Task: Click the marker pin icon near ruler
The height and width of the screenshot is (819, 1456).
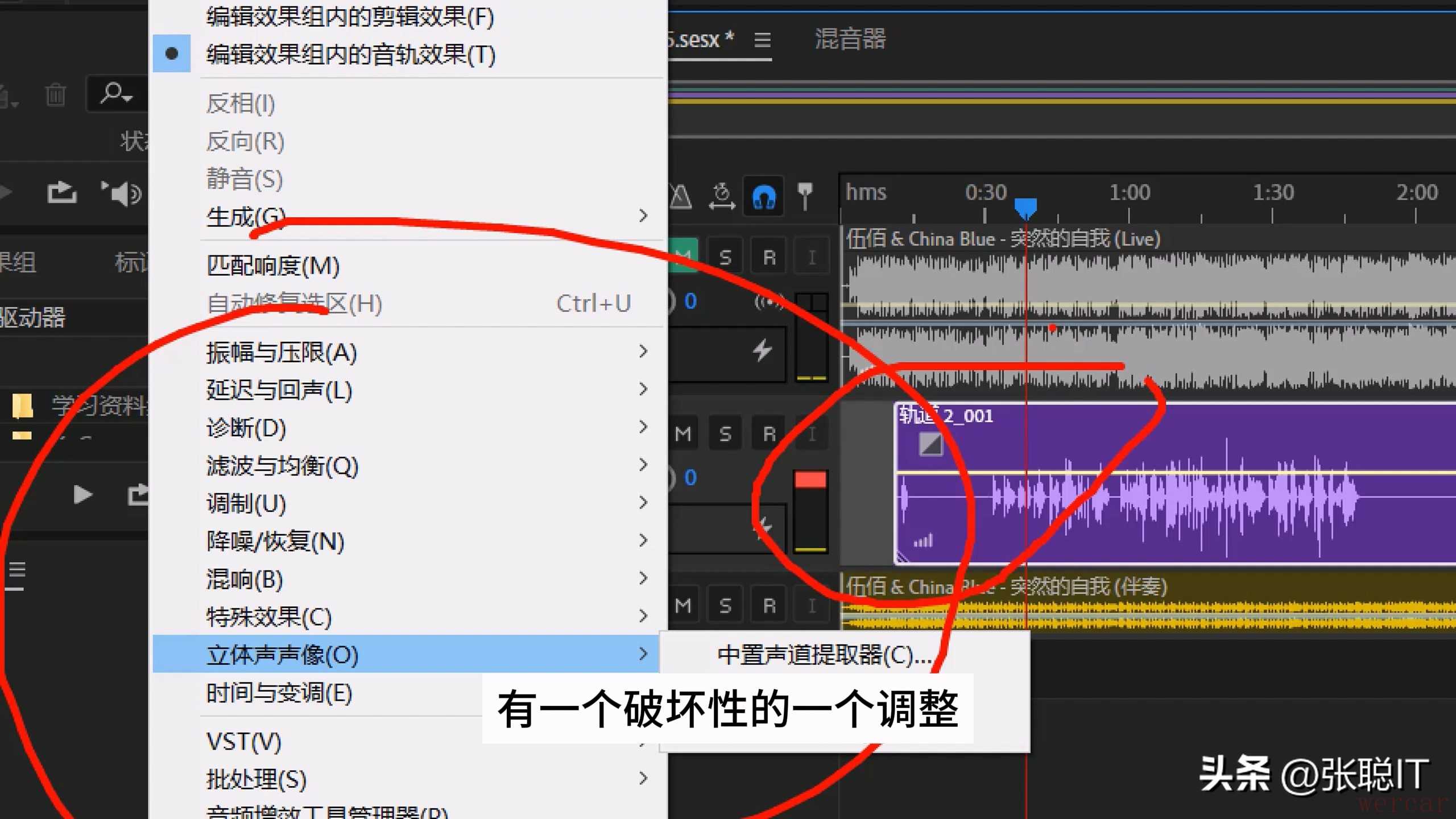Action: 805,196
